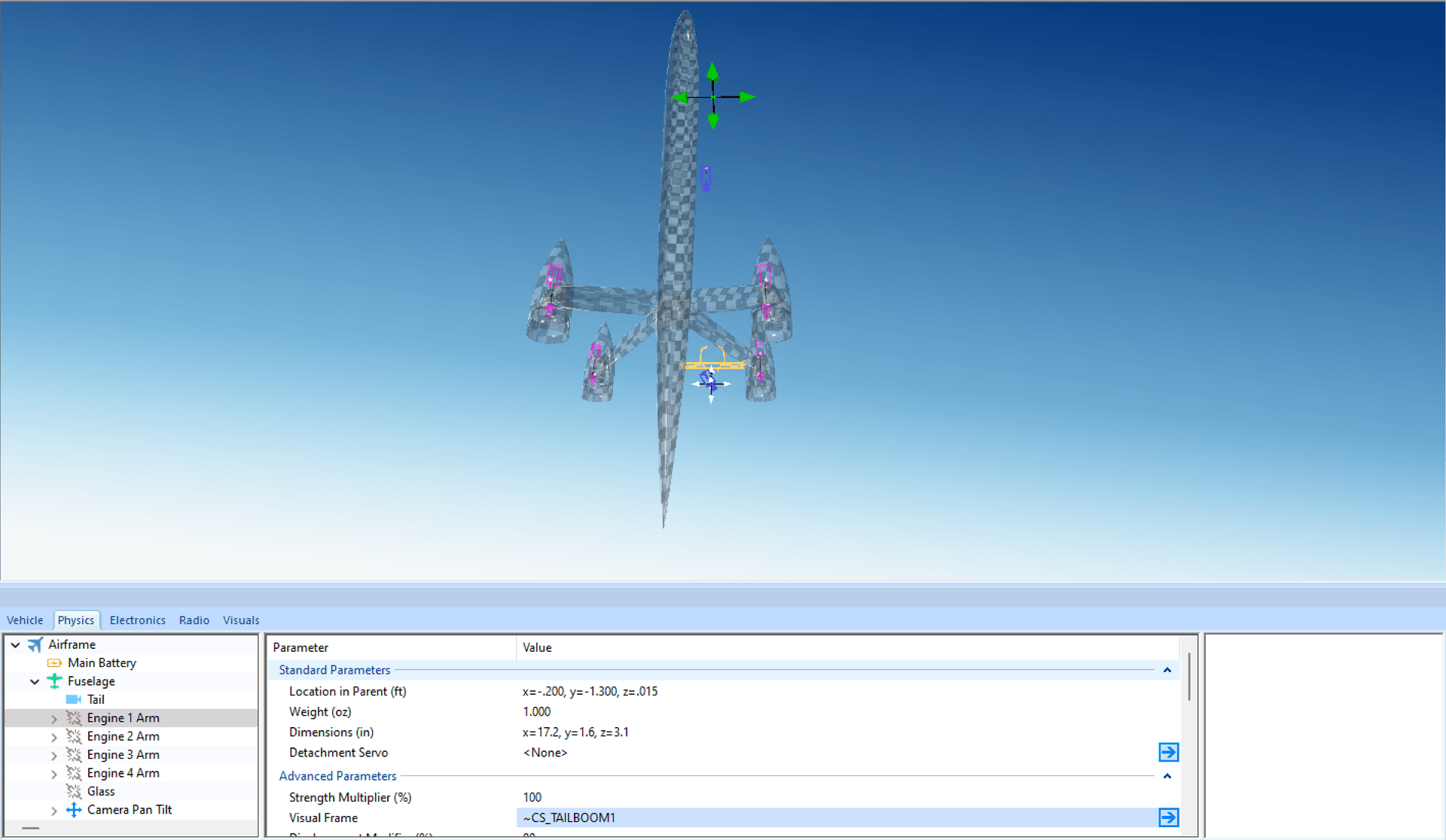Select the Camera Pan Tilt crosshair icon
The image size is (1446, 840).
74,810
